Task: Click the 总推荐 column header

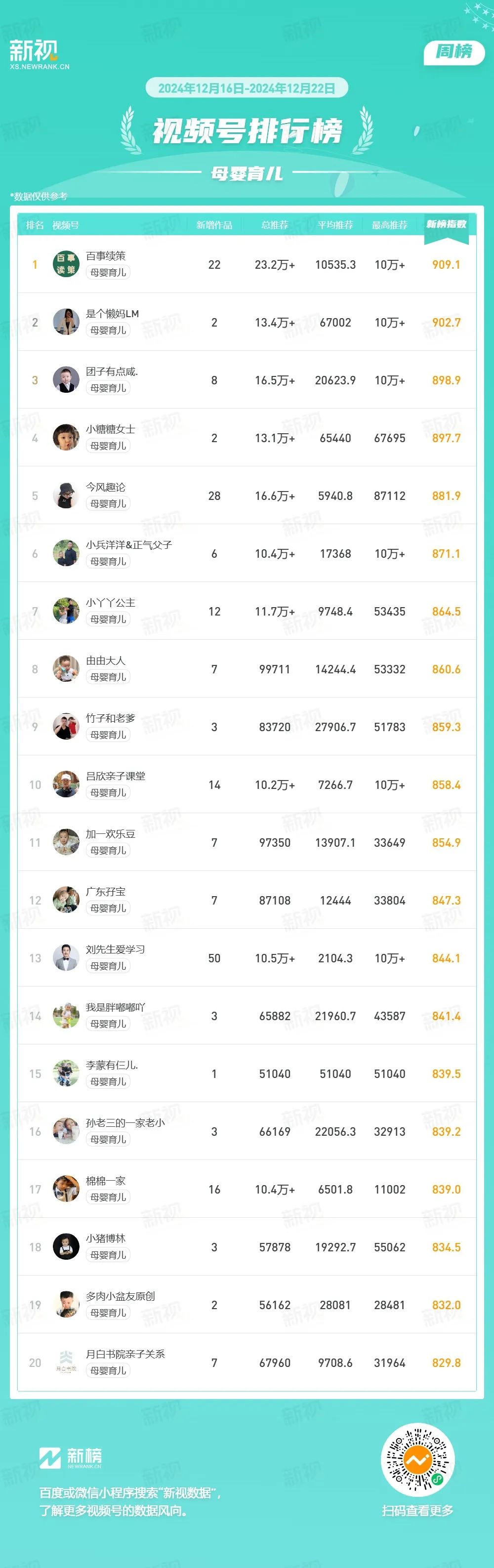Action: (x=274, y=225)
